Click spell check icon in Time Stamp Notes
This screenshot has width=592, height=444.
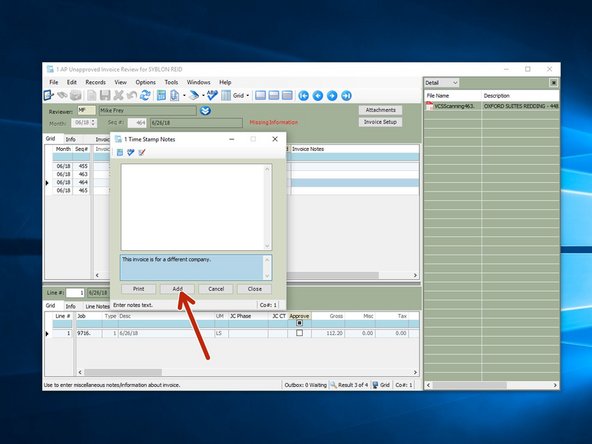tap(131, 153)
